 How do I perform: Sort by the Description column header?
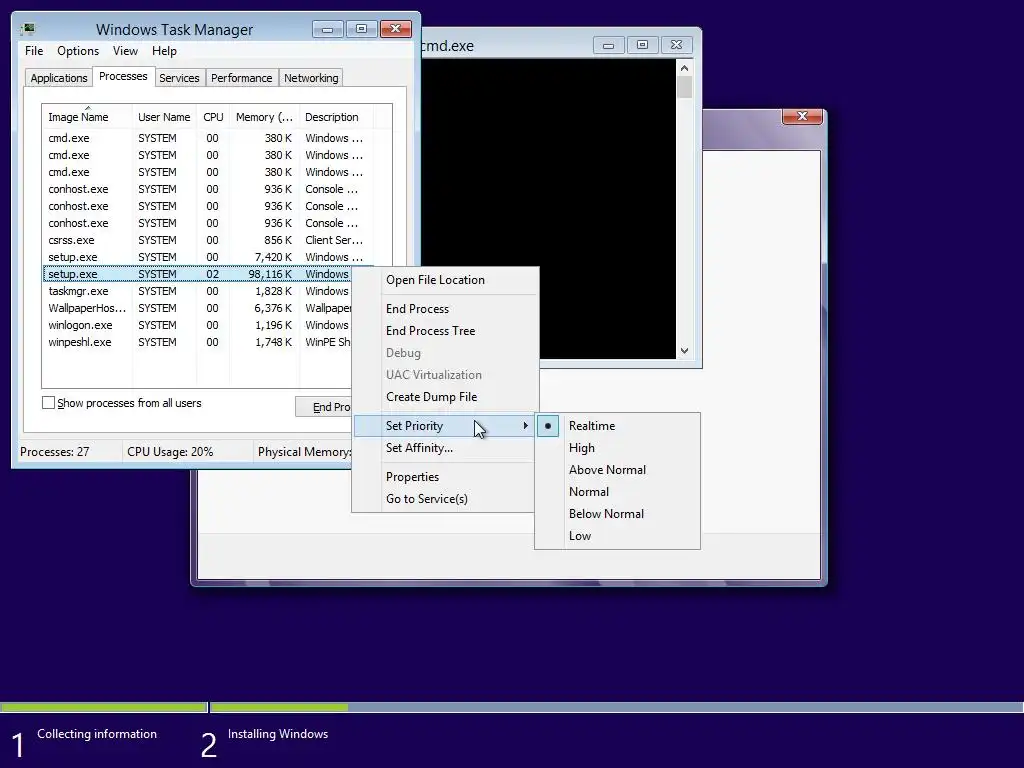(336, 117)
